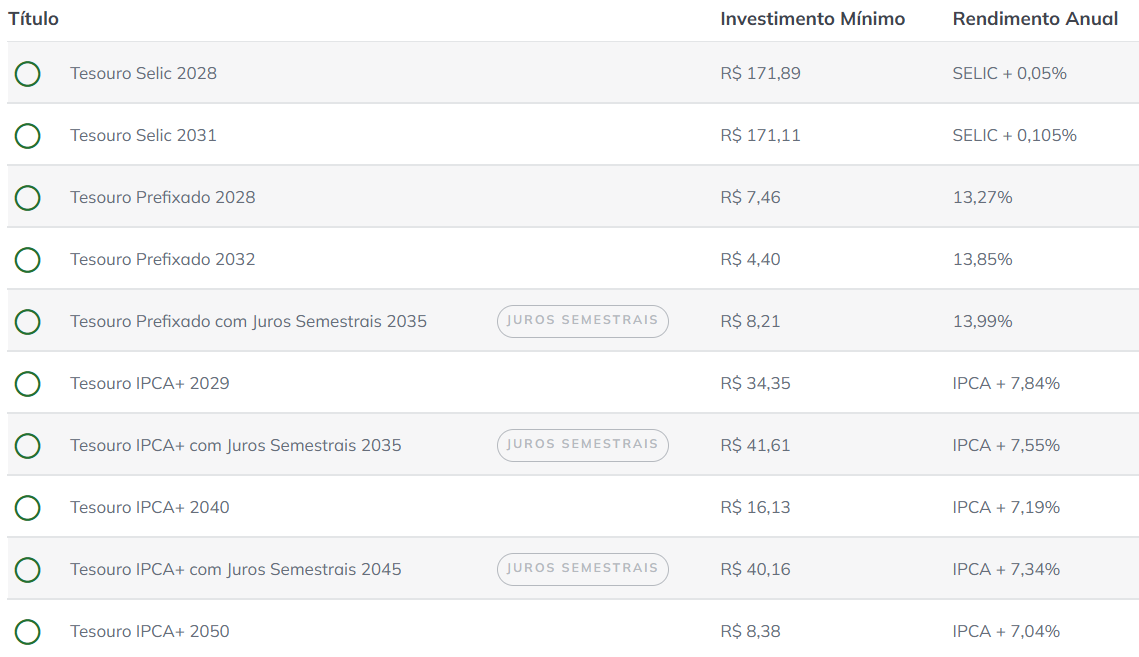Click the R$ 16,13 minimum investment value
Viewport: 1139px width, 657px height.
(x=755, y=507)
